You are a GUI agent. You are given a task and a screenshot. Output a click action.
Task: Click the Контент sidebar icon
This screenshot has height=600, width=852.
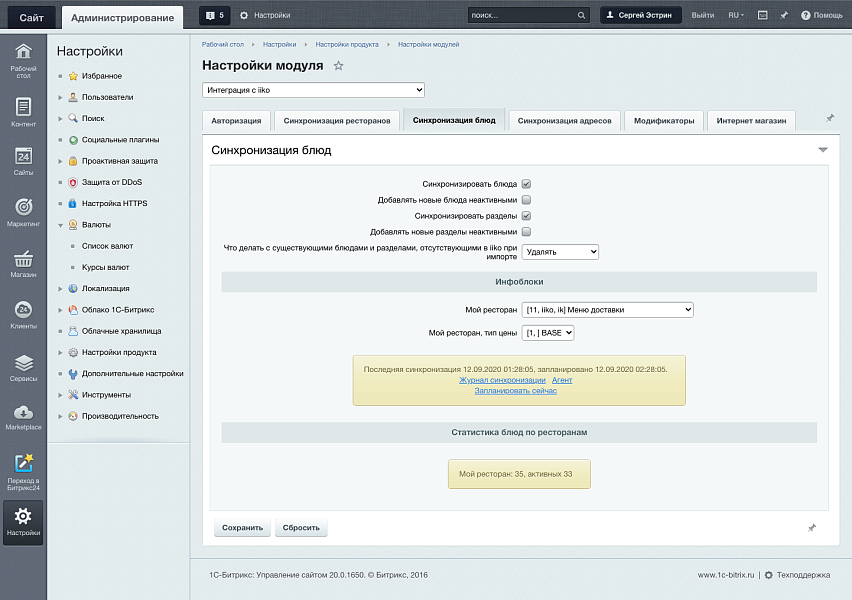23,108
